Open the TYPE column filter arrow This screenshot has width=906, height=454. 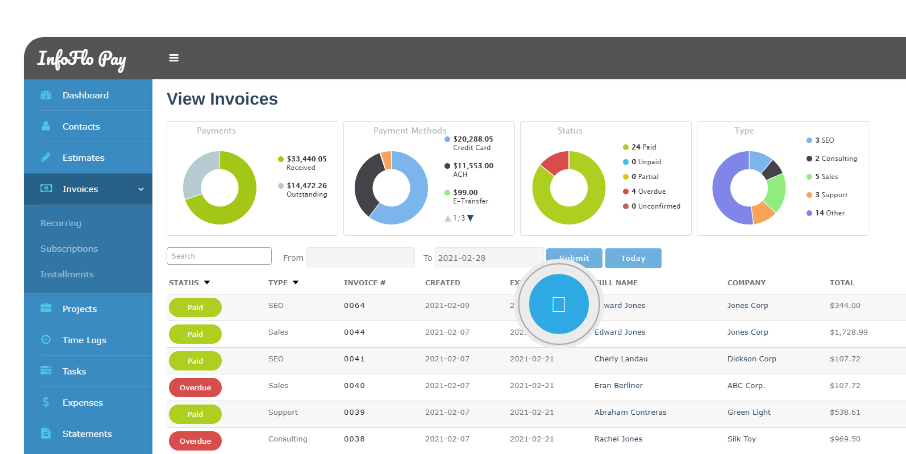tap(296, 283)
